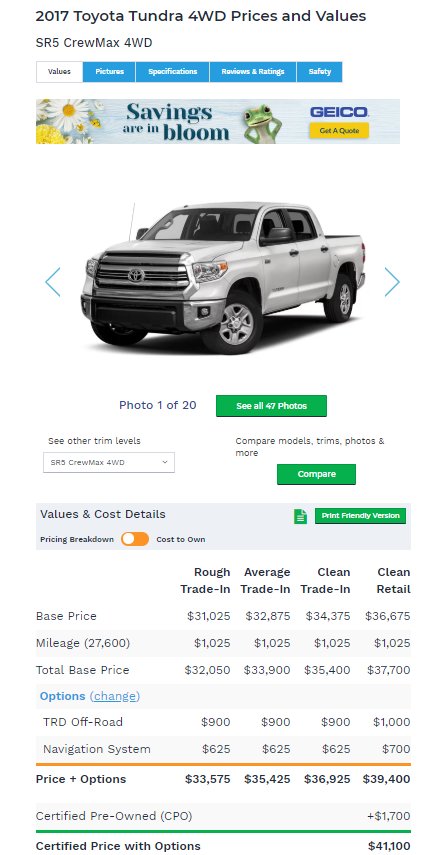Go to the Reviews & Ratings tab
The height and width of the screenshot is (855, 433).
[x=253, y=71]
